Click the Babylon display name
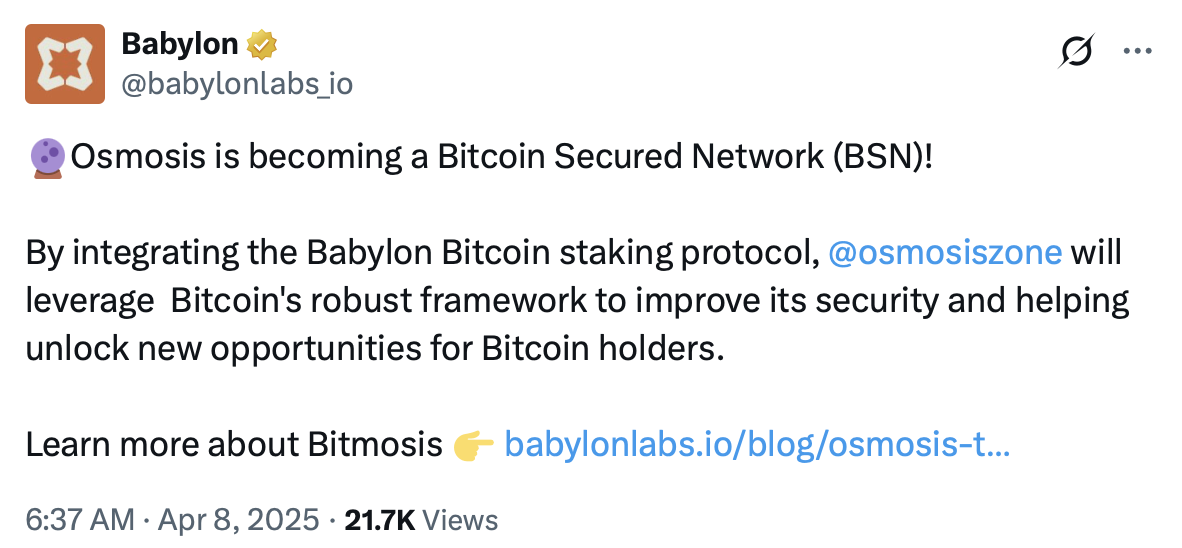This screenshot has width=1182, height=548. click(x=179, y=44)
